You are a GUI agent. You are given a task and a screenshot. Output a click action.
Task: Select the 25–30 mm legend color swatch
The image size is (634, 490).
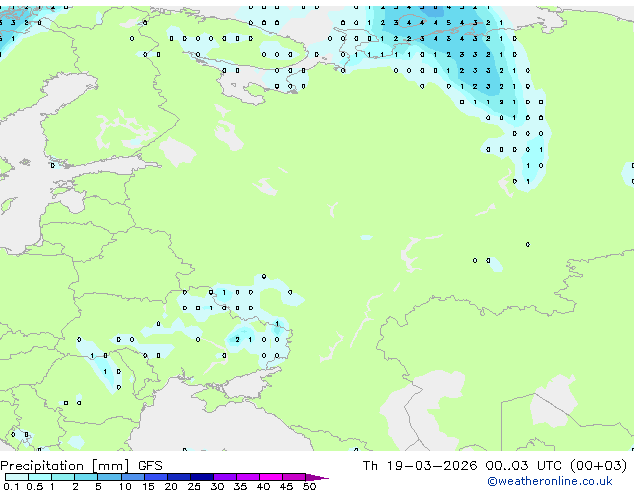[x=202, y=477]
